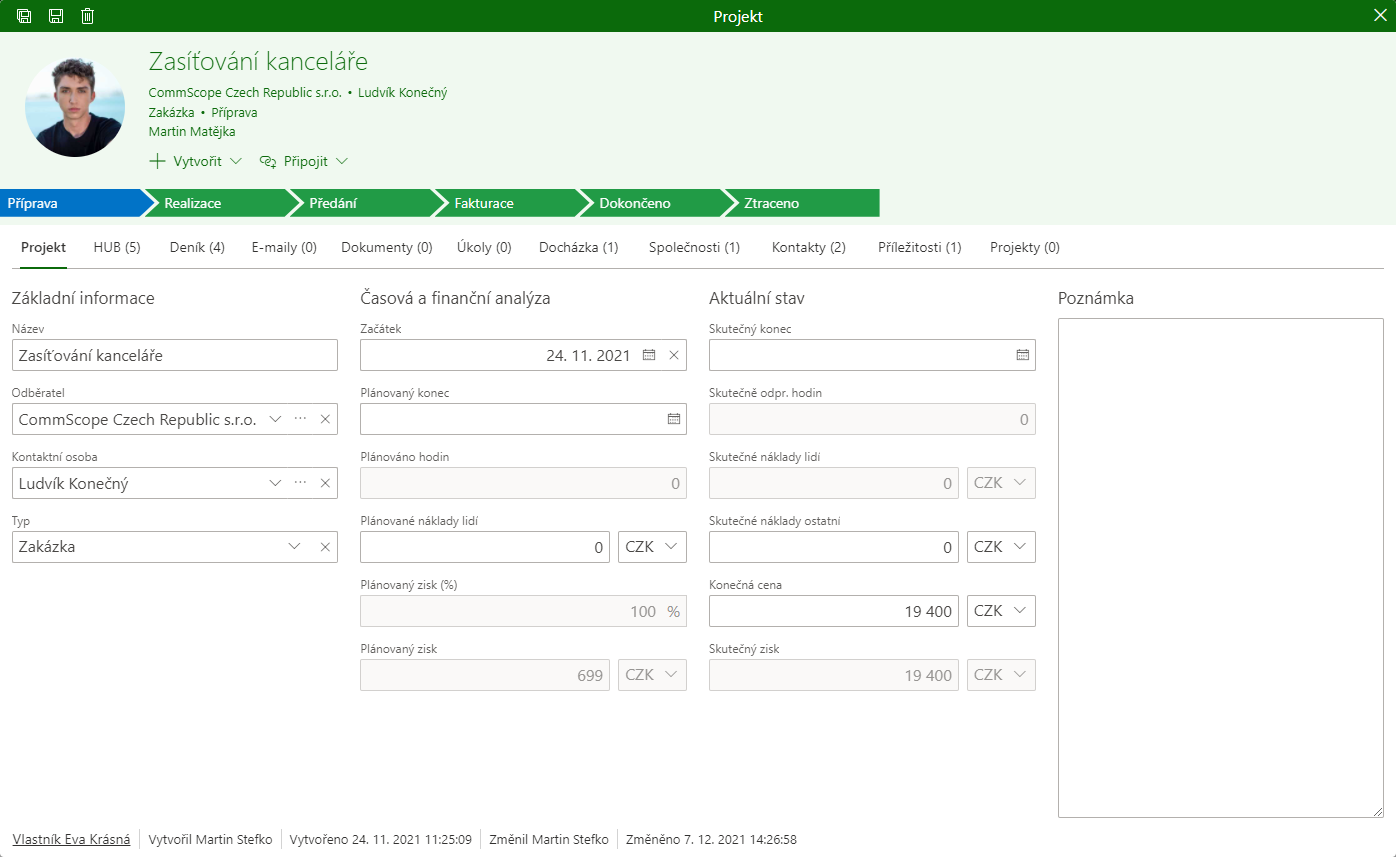Open the Odběratel dropdown arrow
Viewport: 1396px width, 857px height.
(276, 419)
